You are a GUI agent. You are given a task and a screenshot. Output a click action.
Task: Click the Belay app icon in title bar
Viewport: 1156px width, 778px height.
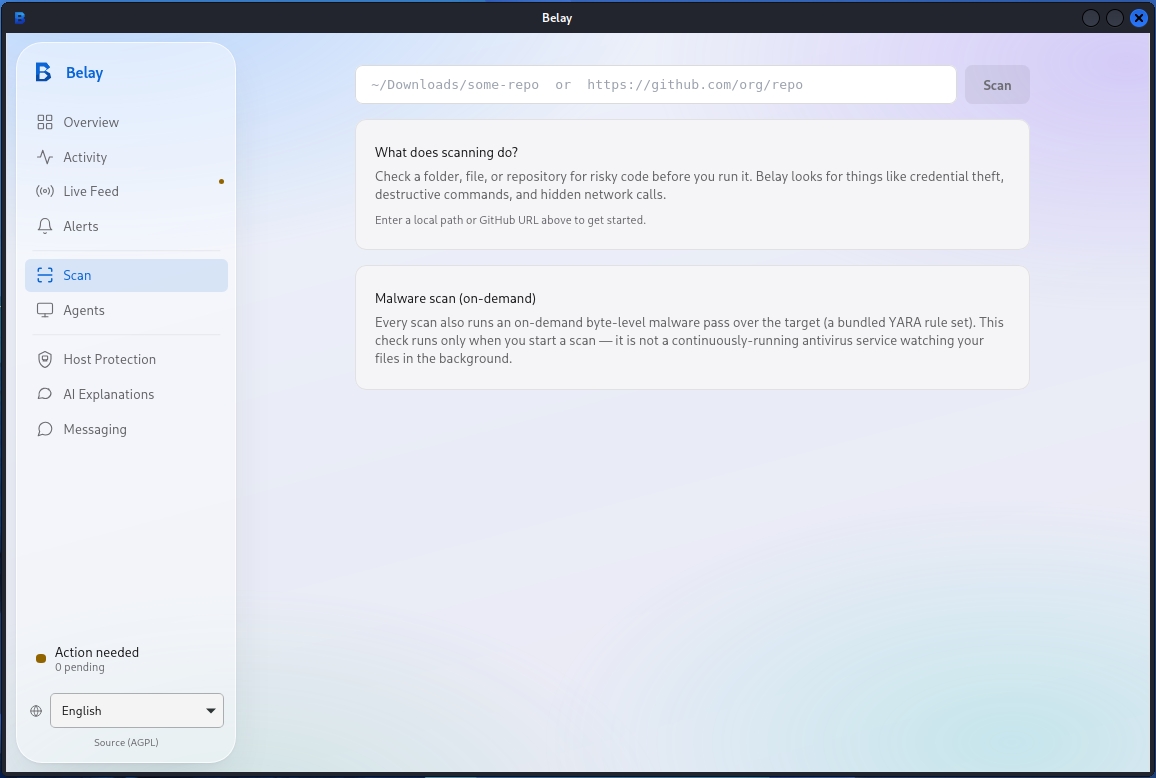[x=20, y=18]
